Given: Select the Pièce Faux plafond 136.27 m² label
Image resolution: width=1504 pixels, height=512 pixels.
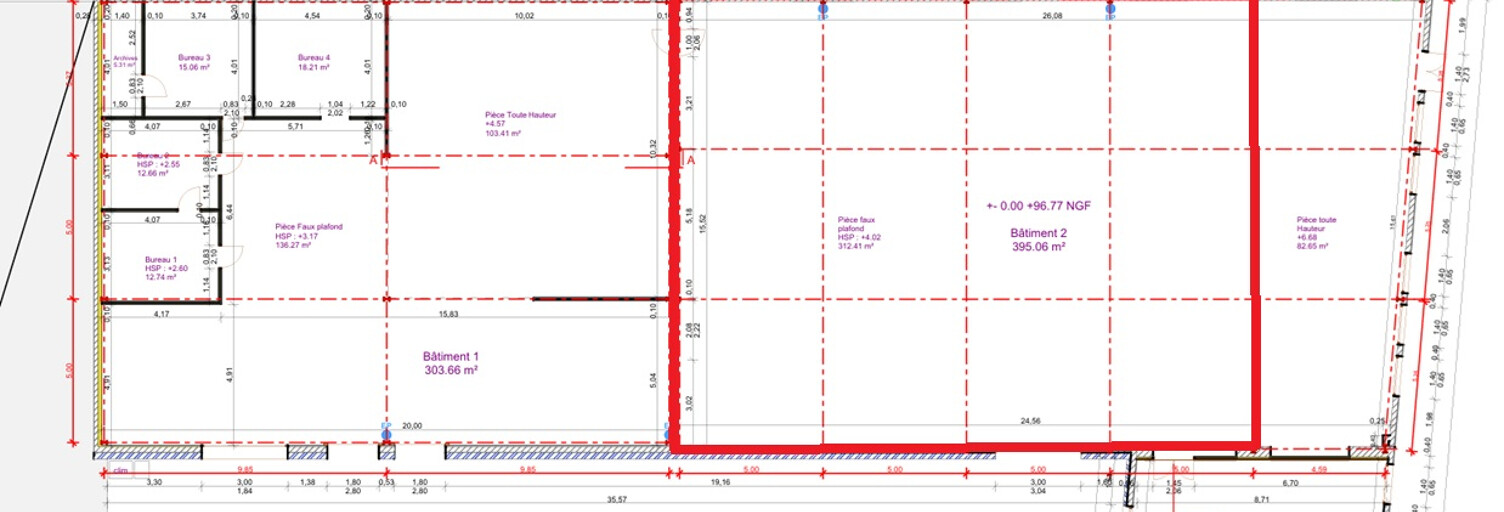Looking at the screenshot, I should 308,233.
